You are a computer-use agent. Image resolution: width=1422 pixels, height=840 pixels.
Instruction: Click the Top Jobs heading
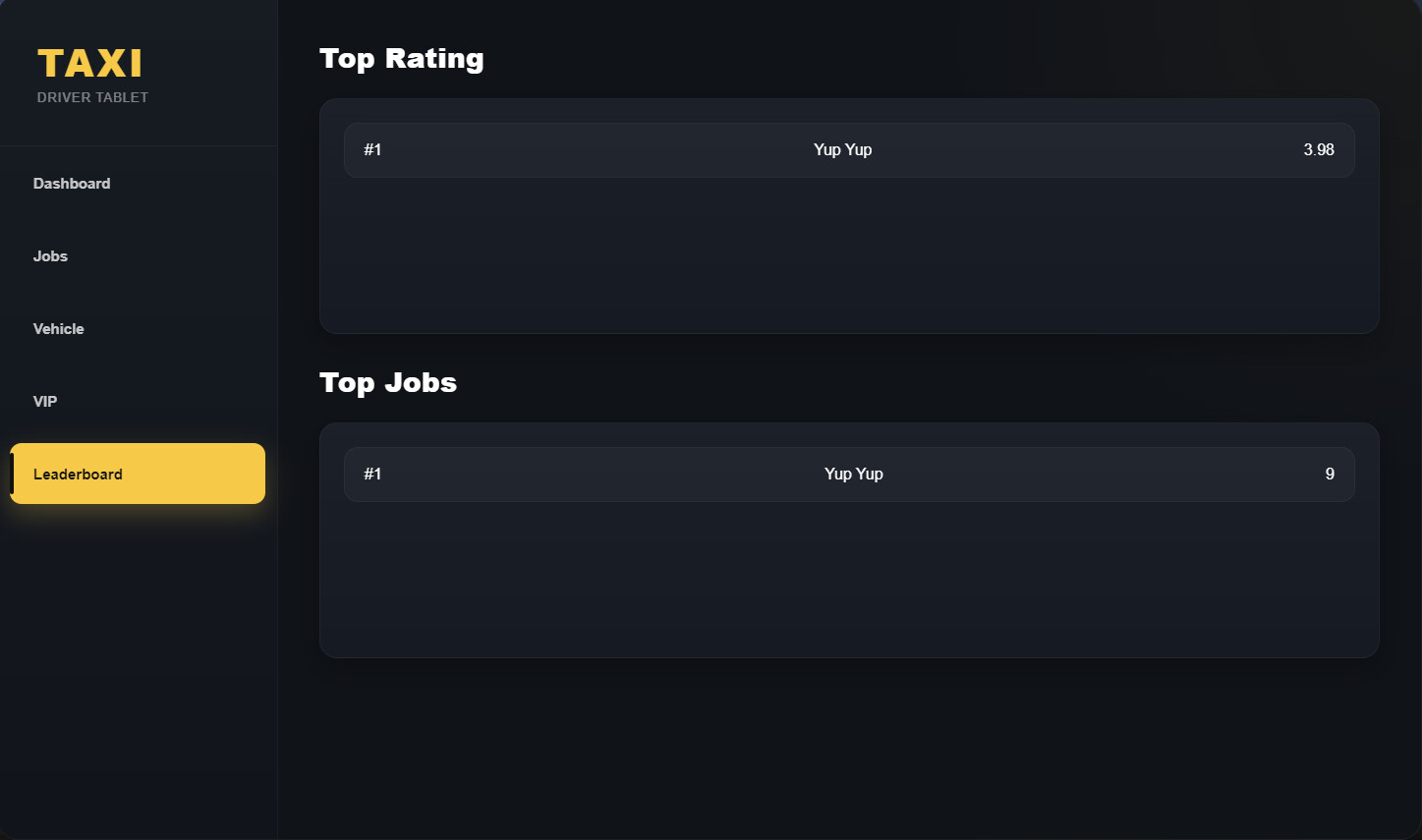click(x=388, y=382)
